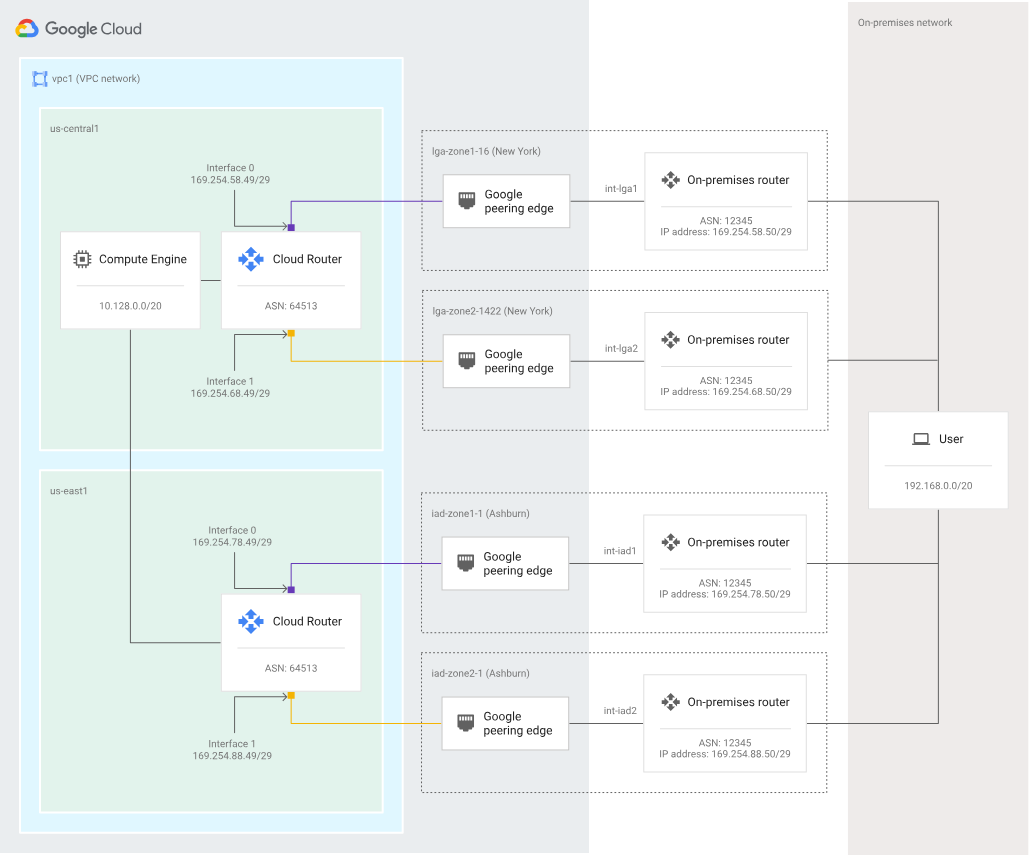Select the '192.168.0.0/20' user subnet
Screen dimensions: 1029x855
click(x=938, y=486)
